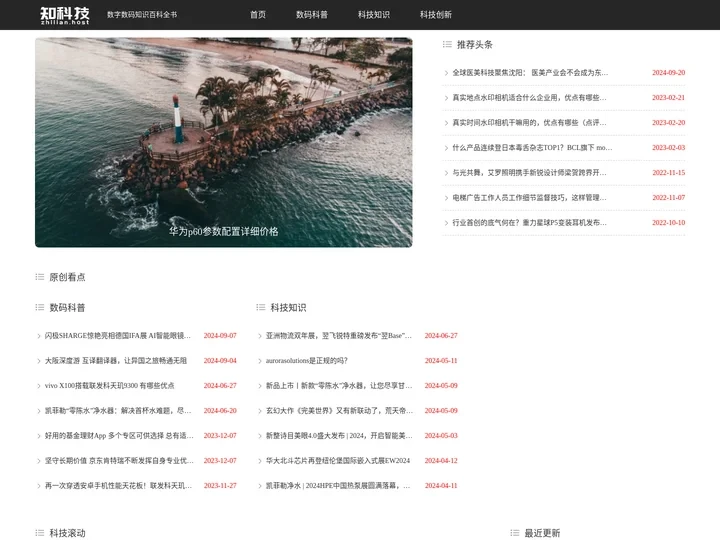Click list icon beside 科技滚动 heading
This screenshot has width=720, height=540.
pos(39,533)
